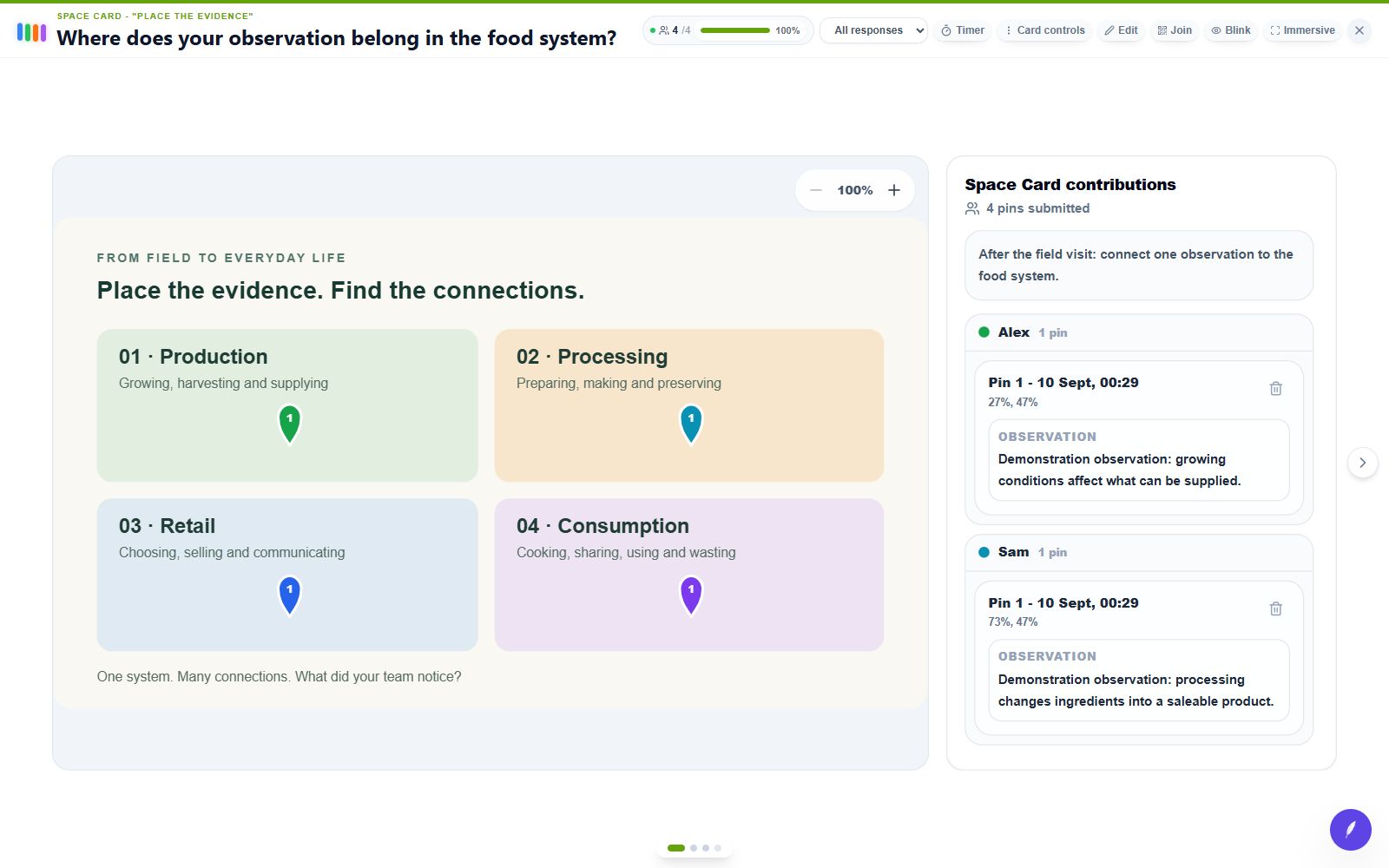Click the "Space Card contributions" heading
Image resolution: width=1389 pixels, height=868 pixels.
[x=1070, y=185]
